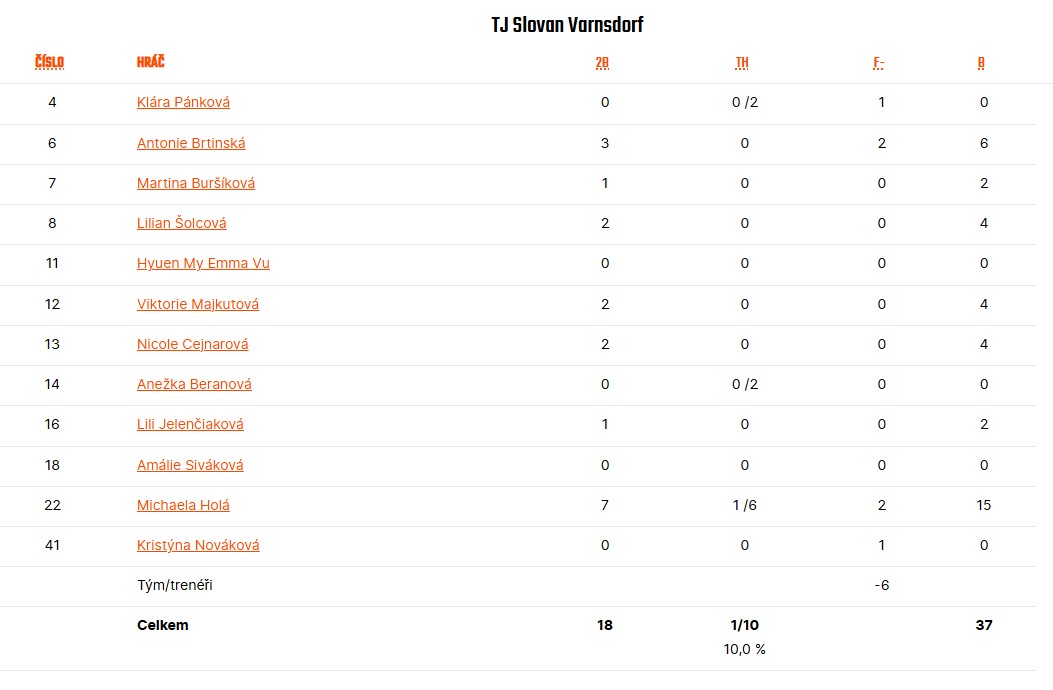Click the B points column header
1053x690 pixels.
click(x=981, y=63)
